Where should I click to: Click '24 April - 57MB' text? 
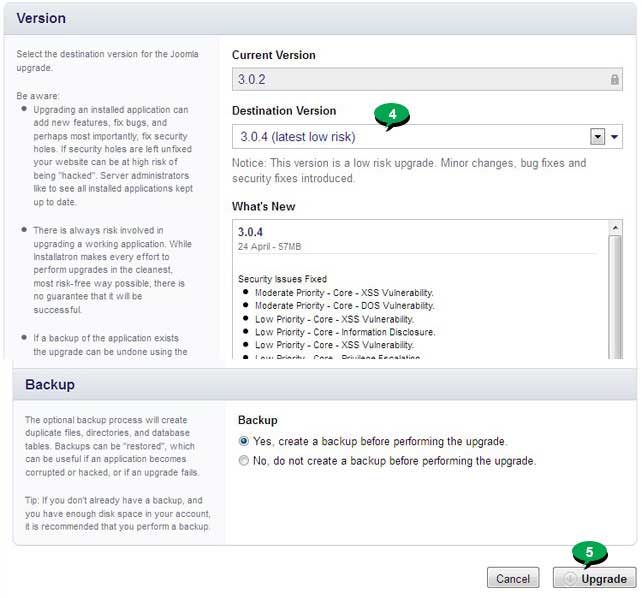pyautogui.click(x=269, y=247)
